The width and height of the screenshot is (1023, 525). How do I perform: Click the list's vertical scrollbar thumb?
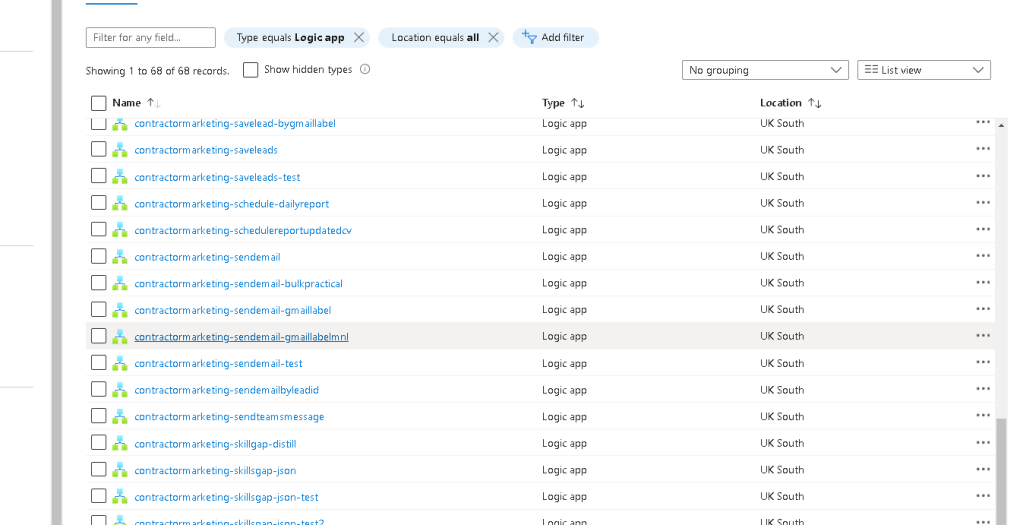click(1001, 471)
